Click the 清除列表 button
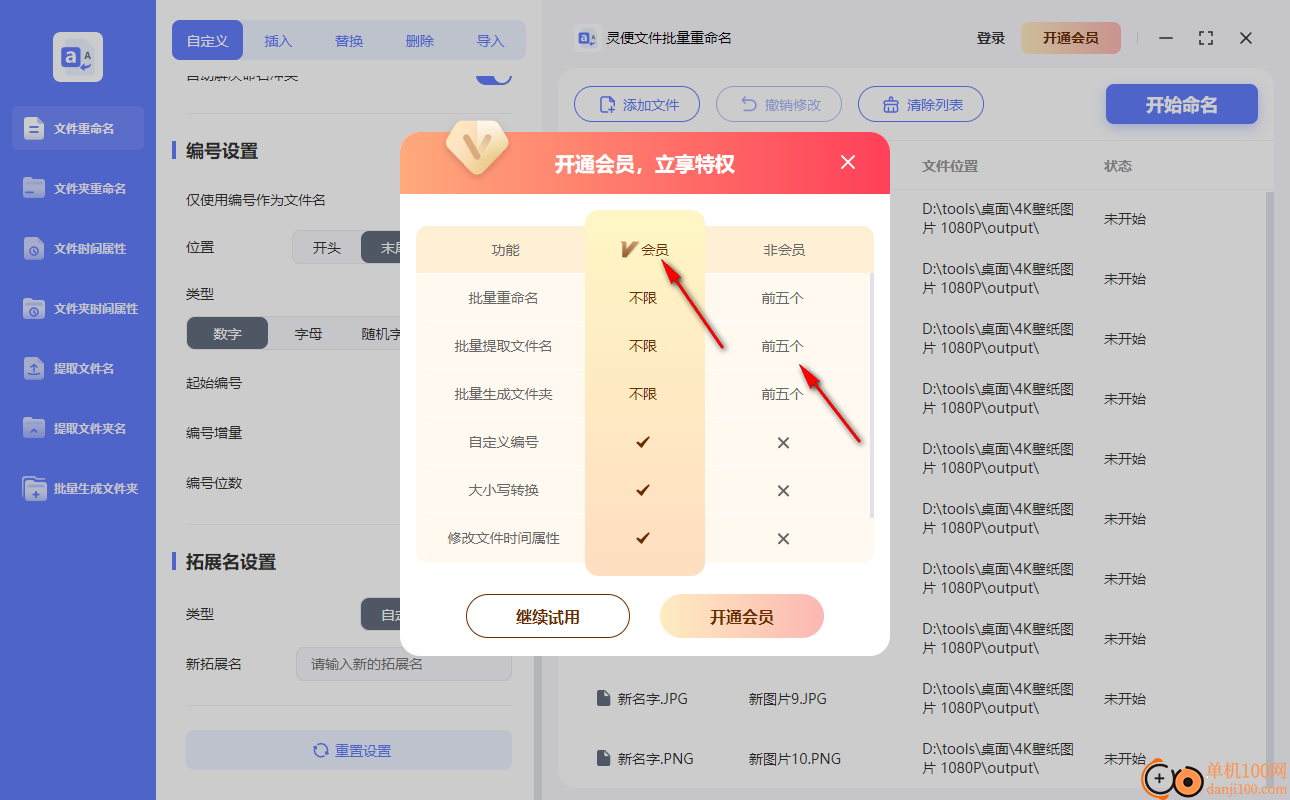The image size is (1290, 800). (x=921, y=104)
